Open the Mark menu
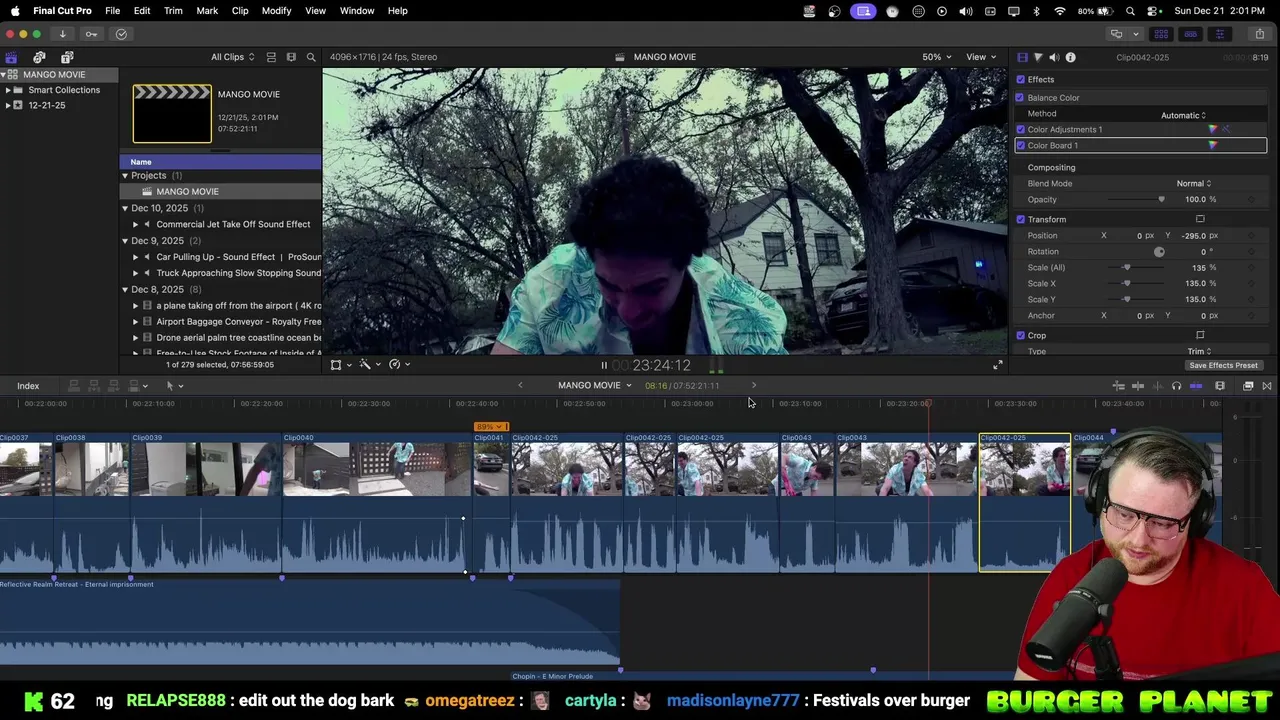1280x720 pixels. pos(207,10)
